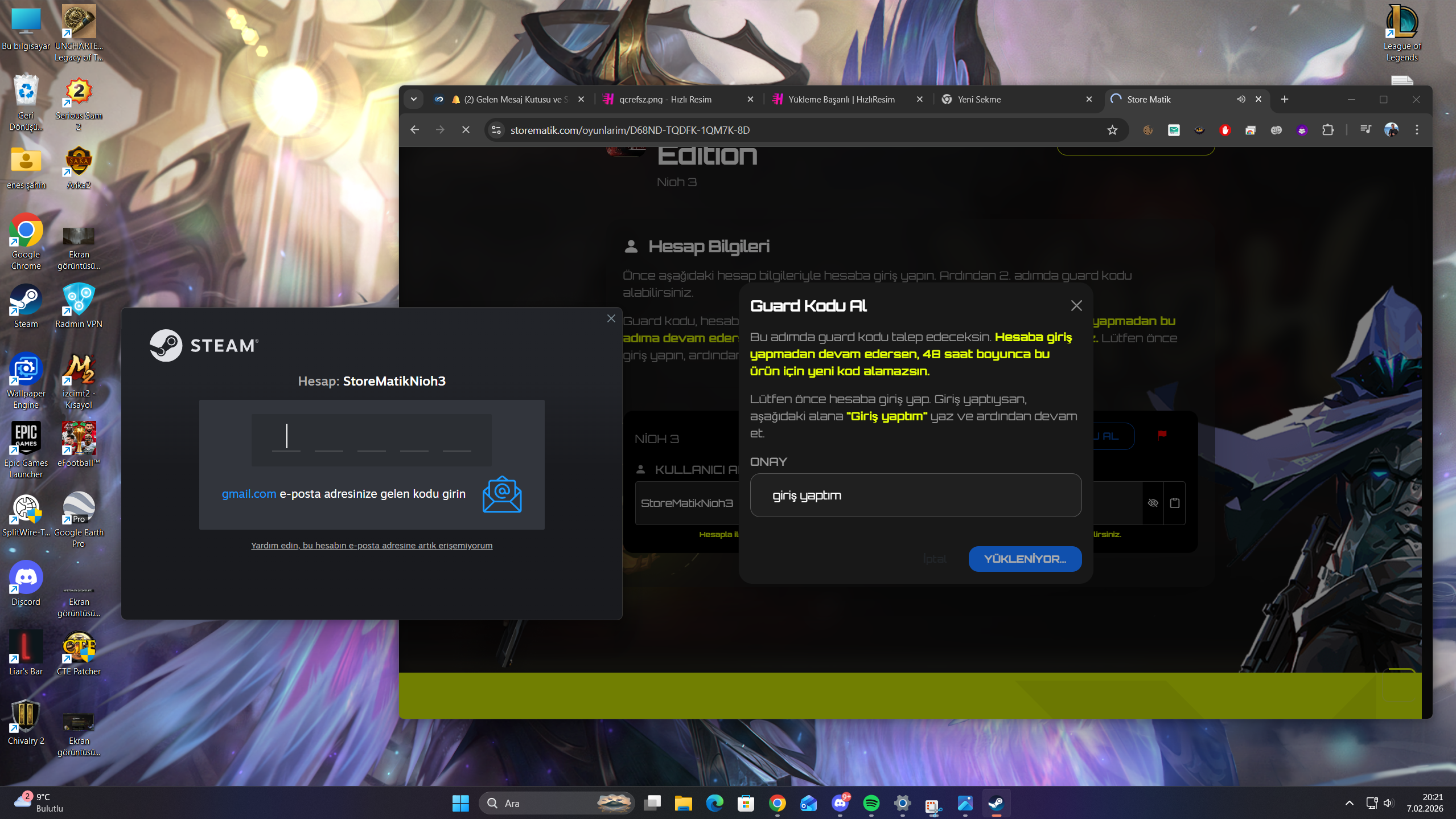The height and width of the screenshot is (819, 1456).
Task: Select the Geri Dönüşüm recycle bin
Action: coord(26,104)
